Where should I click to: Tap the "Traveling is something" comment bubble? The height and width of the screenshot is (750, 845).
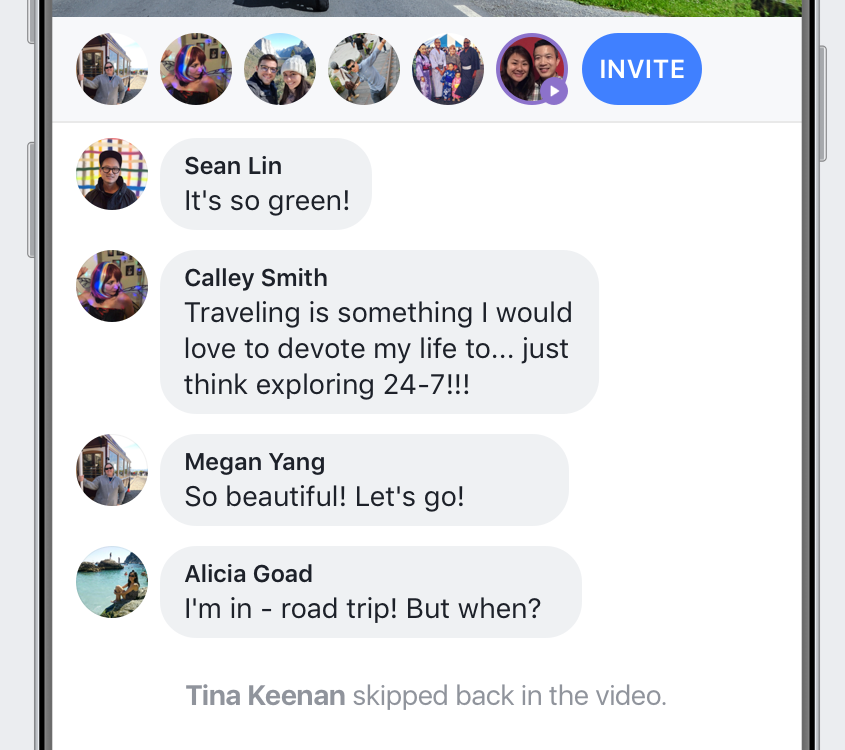(x=379, y=332)
